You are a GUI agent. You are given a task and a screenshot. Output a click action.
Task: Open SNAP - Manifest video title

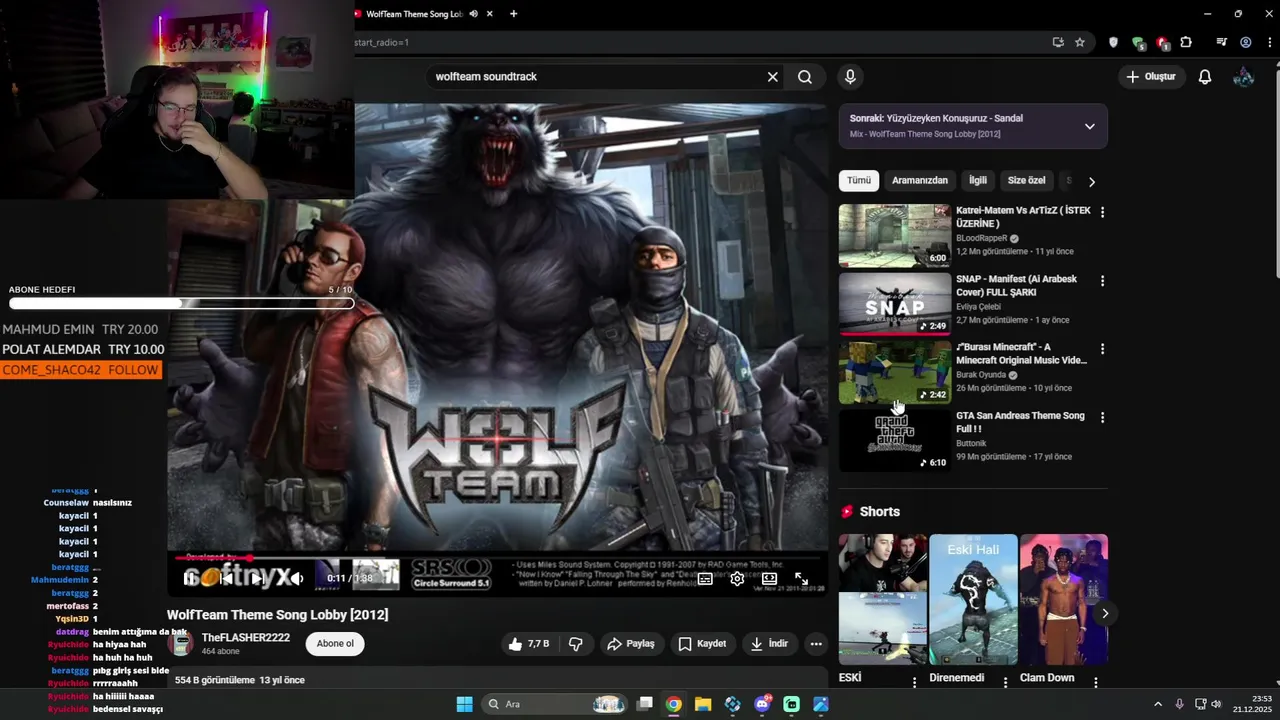tap(1016, 286)
